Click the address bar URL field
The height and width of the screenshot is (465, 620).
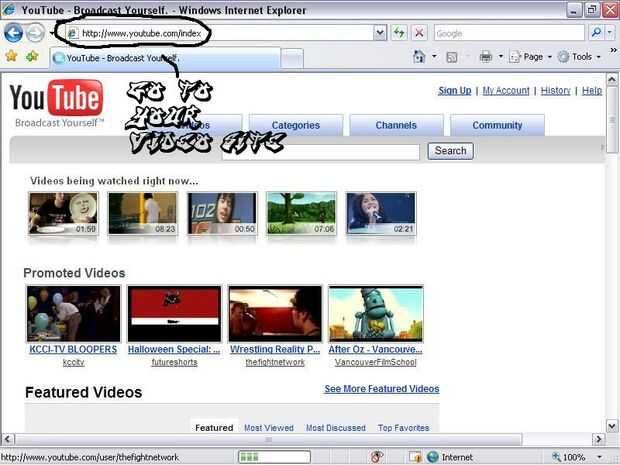221,33
